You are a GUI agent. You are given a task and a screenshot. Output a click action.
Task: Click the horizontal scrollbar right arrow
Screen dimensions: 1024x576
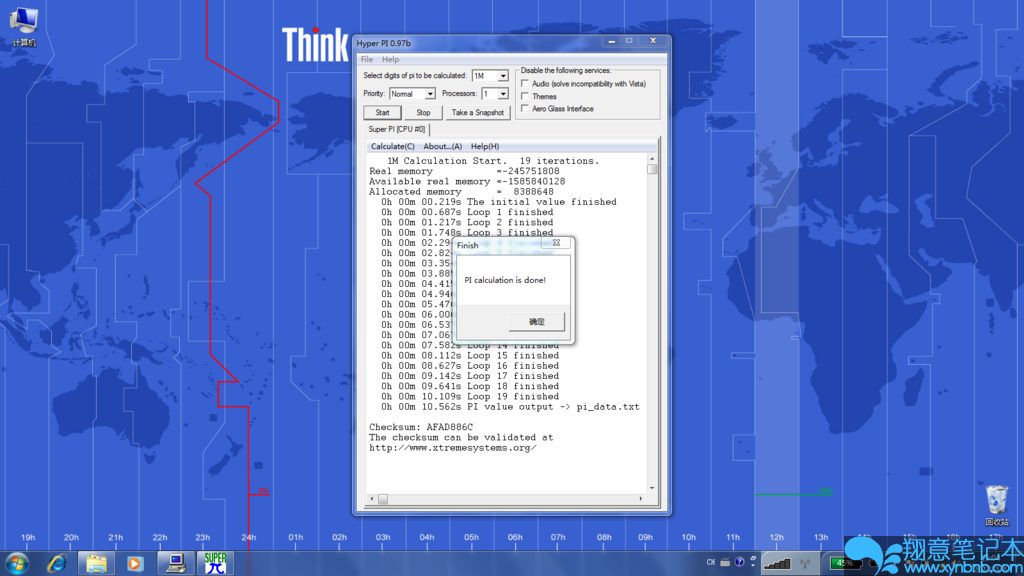point(641,499)
